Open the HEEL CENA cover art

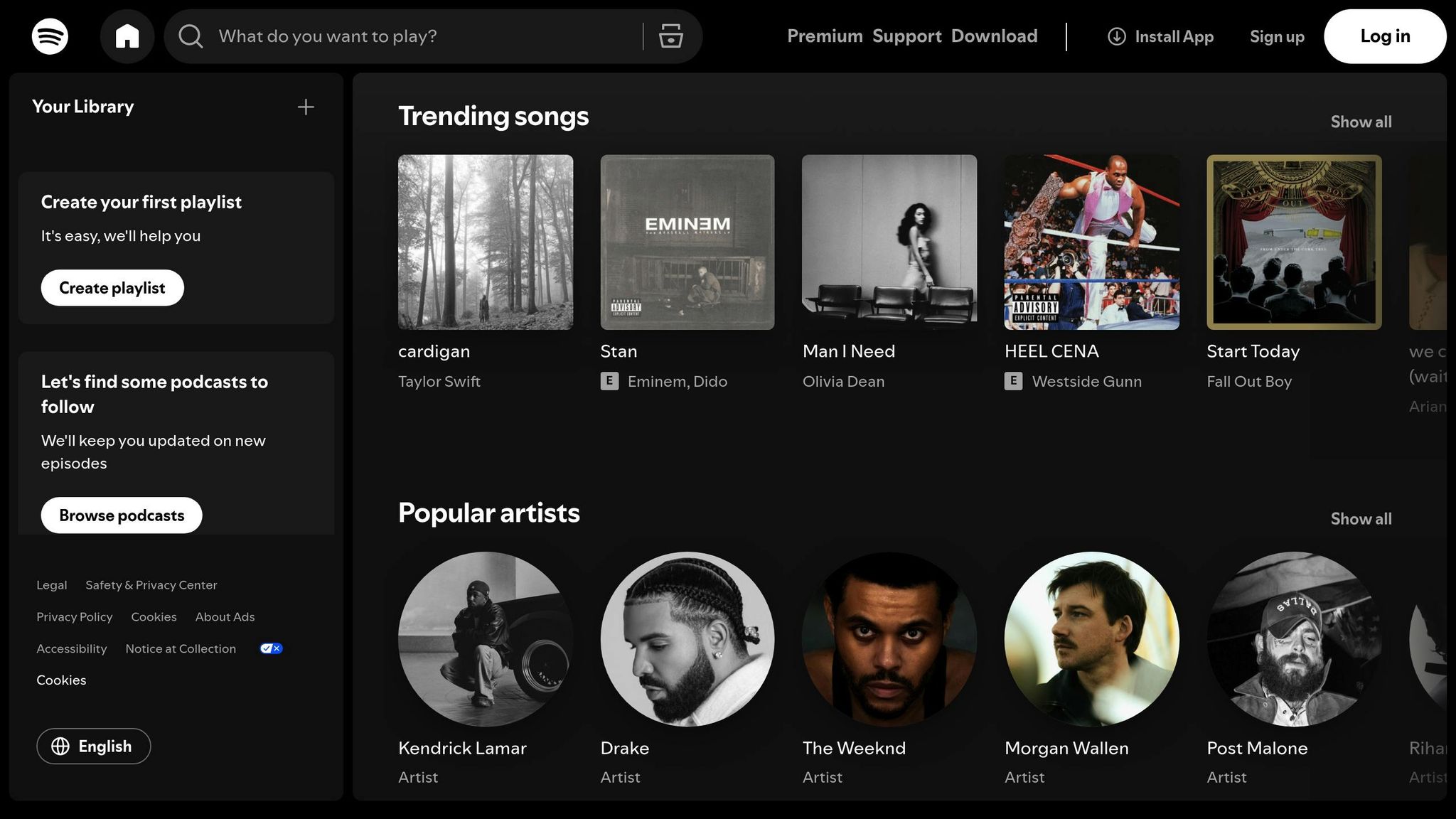click(x=1092, y=242)
